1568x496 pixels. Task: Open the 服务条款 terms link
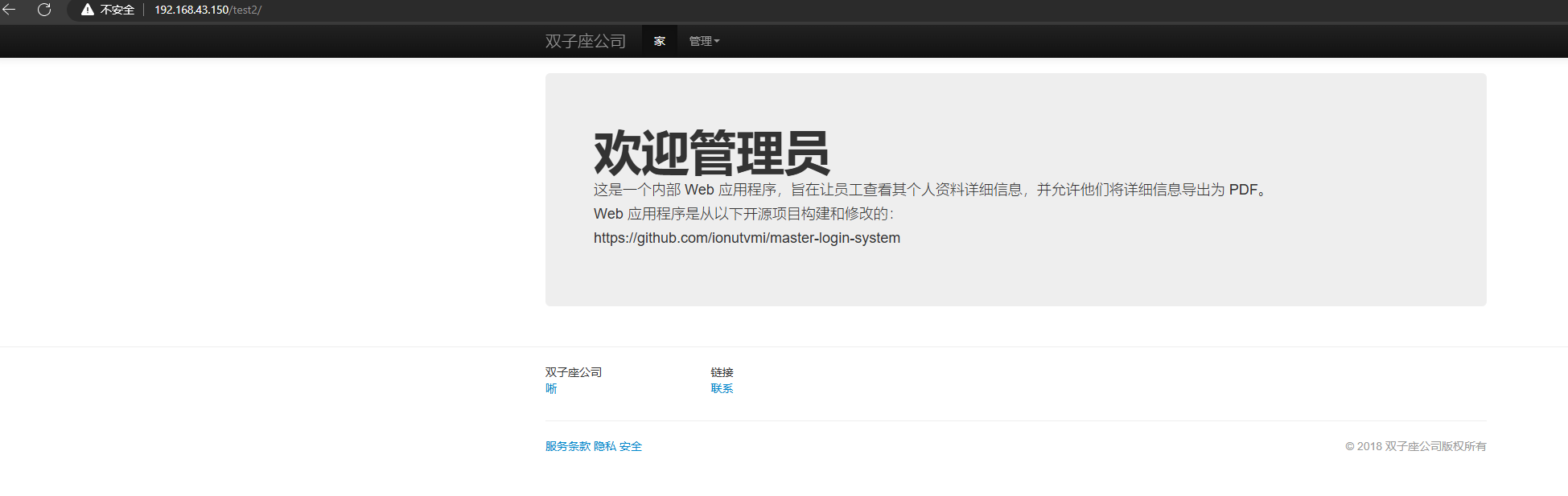click(568, 446)
